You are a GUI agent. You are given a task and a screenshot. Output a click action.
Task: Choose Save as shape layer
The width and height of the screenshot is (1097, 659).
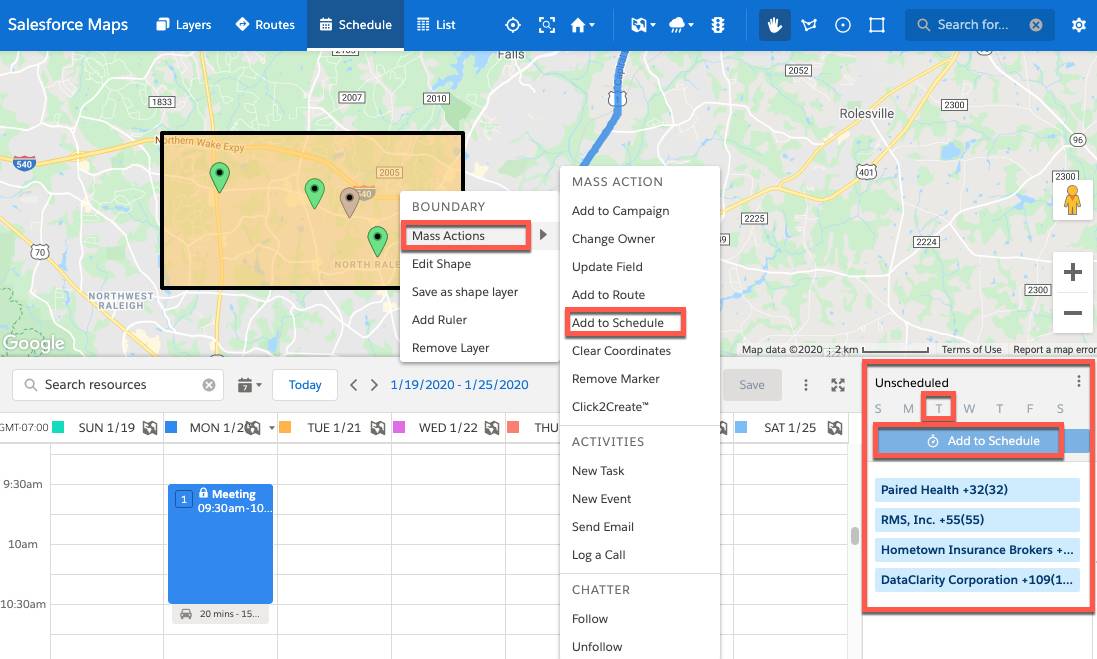click(465, 292)
